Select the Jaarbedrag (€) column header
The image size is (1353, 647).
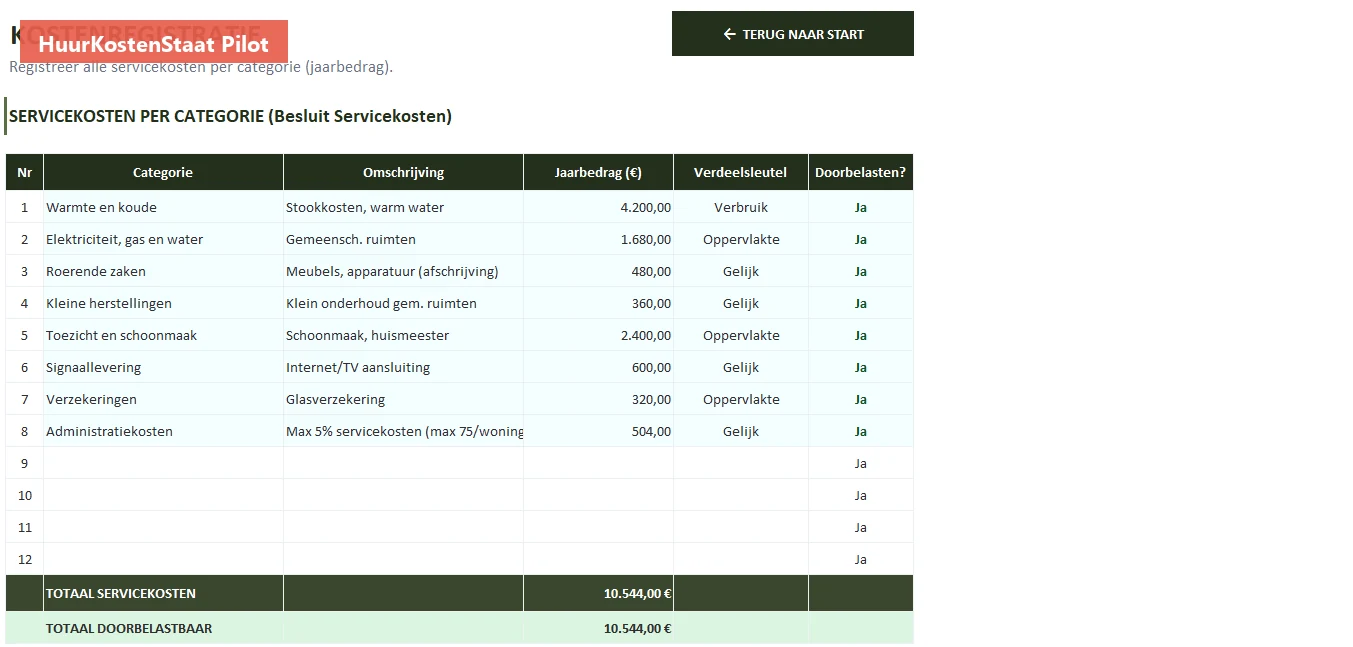598,172
